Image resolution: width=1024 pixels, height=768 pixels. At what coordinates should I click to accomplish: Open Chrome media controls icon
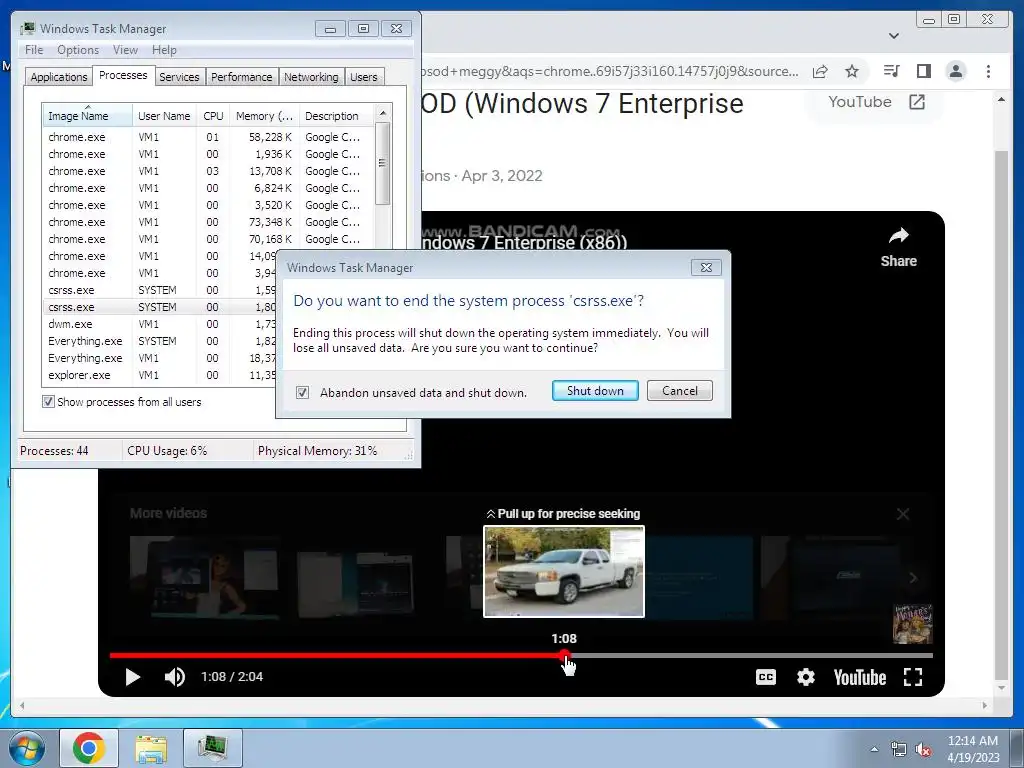[x=891, y=71]
